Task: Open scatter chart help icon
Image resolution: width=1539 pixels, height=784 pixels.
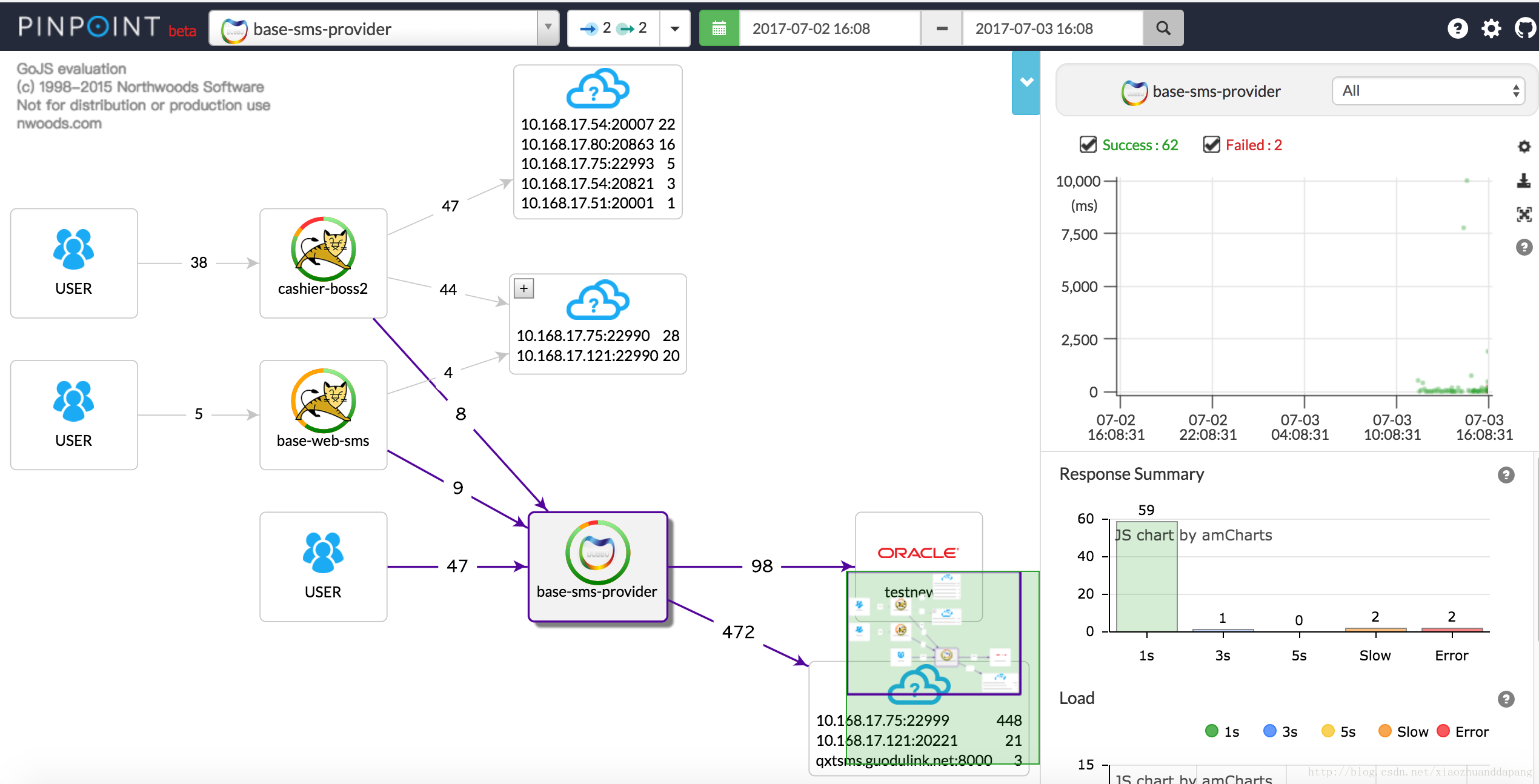Action: pos(1524,247)
